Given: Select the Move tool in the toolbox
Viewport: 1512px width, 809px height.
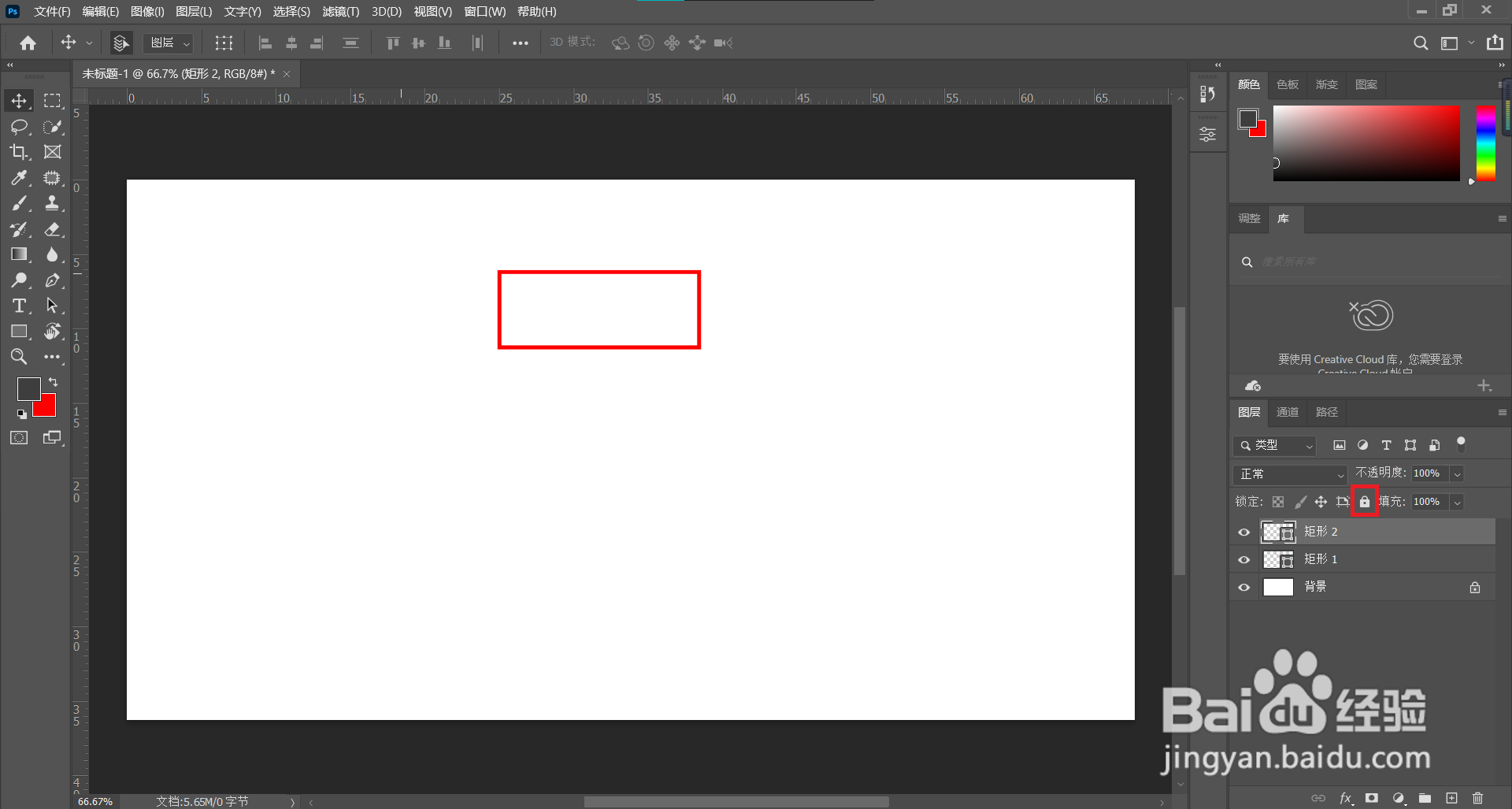Looking at the screenshot, I should tap(19, 101).
